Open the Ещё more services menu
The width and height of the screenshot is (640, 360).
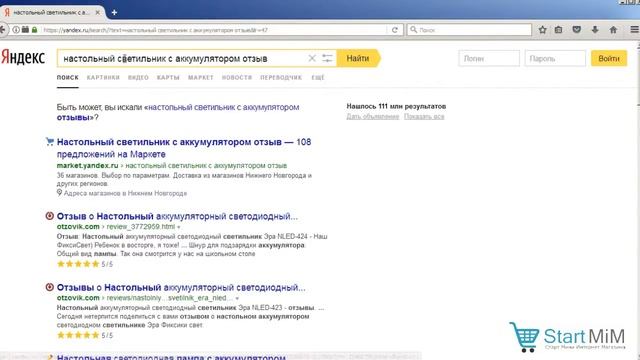pyautogui.click(x=318, y=78)
